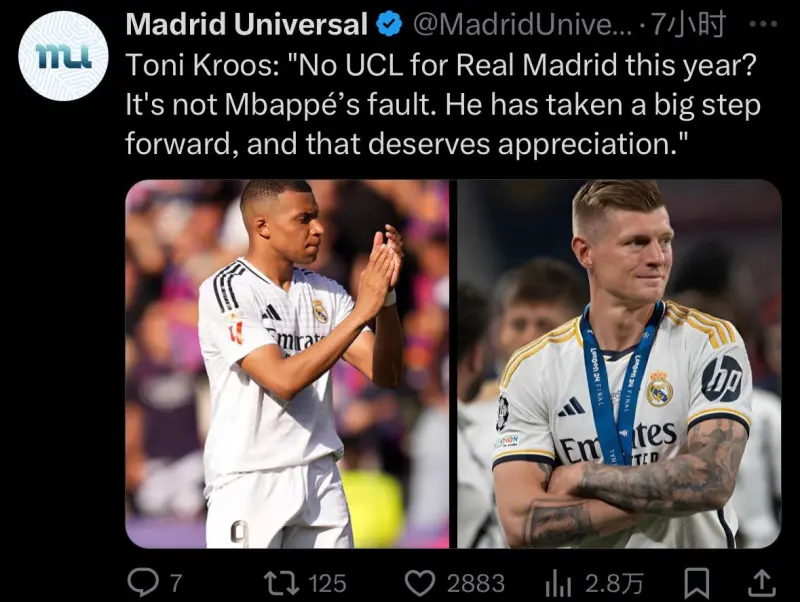Screen dimensions: 800x602
Task: View analytics via the bar chart icon
Action: (558, 583)
